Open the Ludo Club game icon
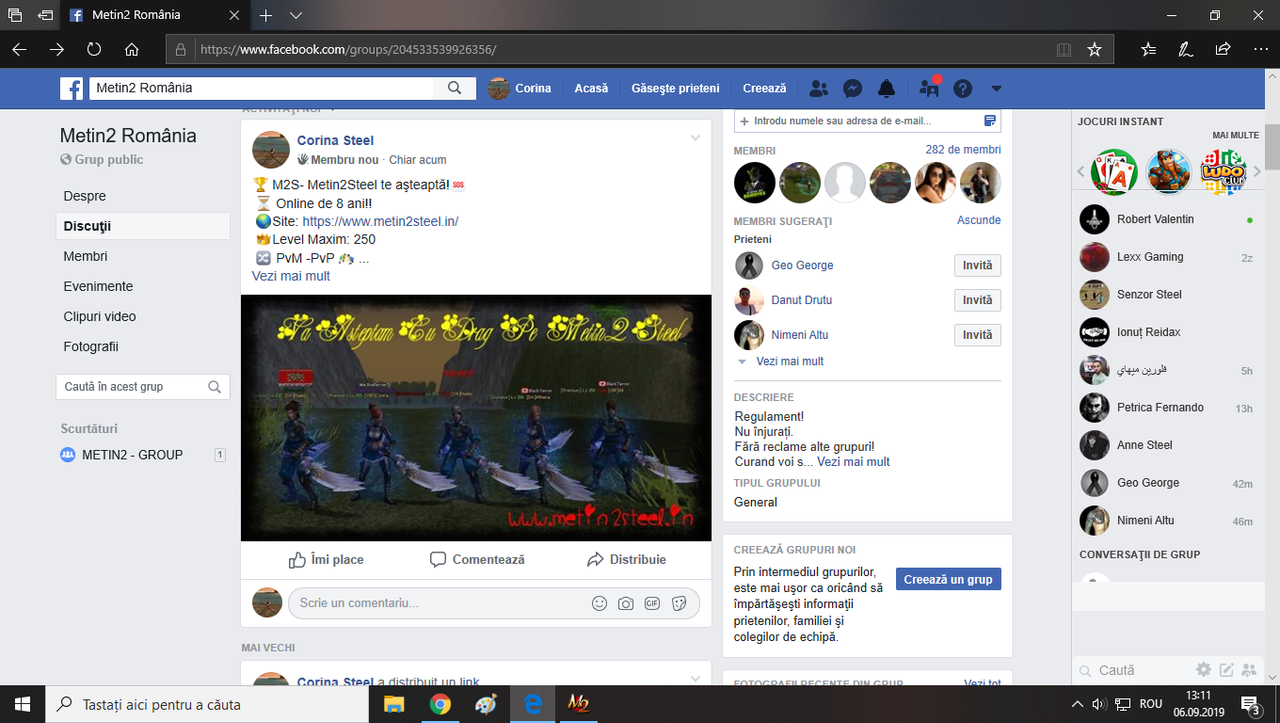The width and height of the screenshot is (1280, 723). 1222,172
